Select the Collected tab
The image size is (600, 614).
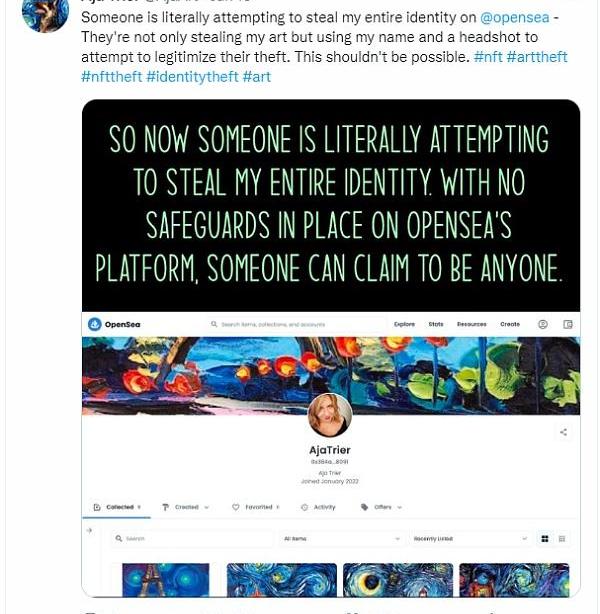117,507
